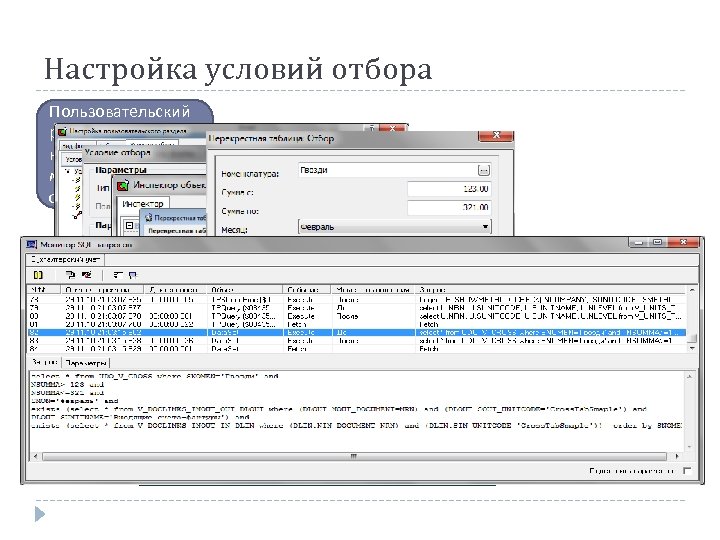Collapse the root node of the conditions tree
The width and height of the screenshot is (720, 540).
point(68,171)
